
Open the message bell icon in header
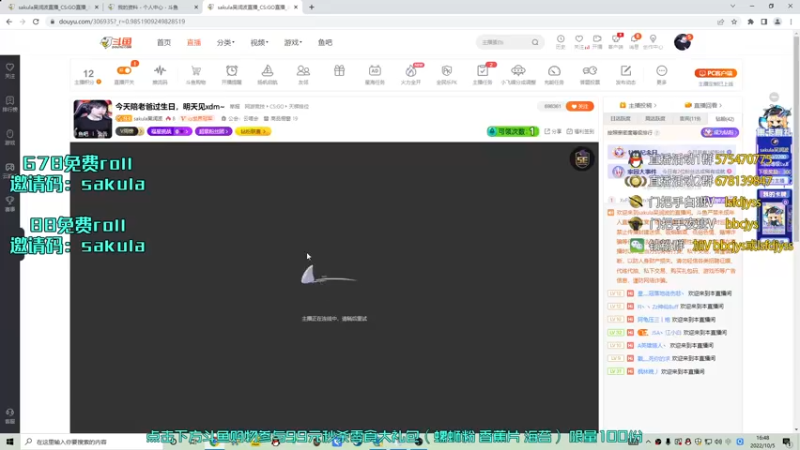click(634, 39)
